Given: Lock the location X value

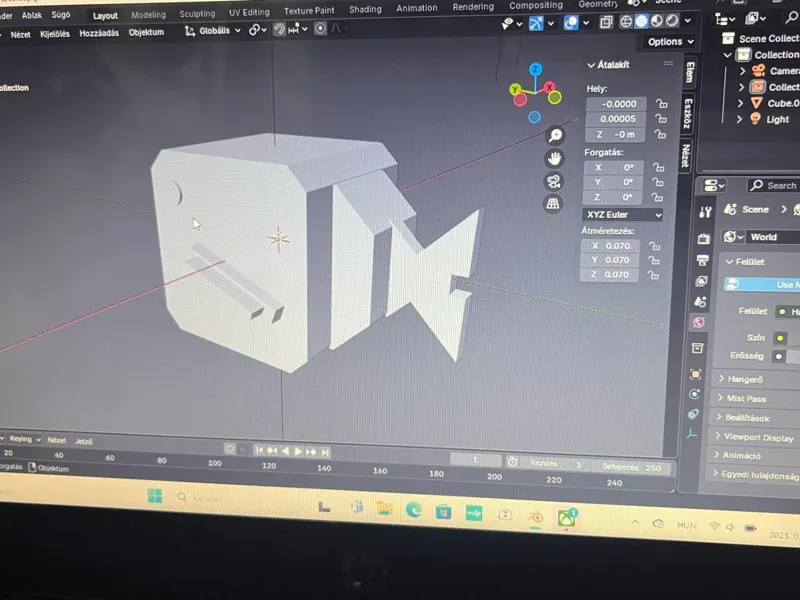Looking at the screenshot, I should [662, 104].
